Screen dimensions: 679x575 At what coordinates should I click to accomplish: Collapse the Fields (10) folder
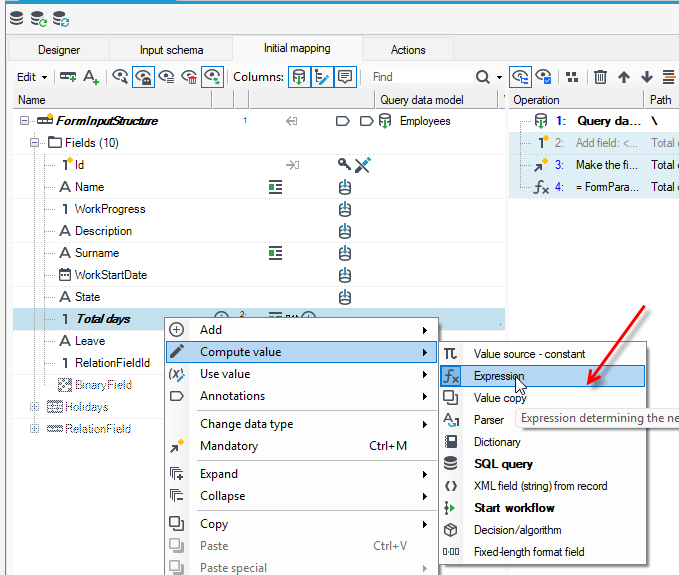click(x=35, y=142)
